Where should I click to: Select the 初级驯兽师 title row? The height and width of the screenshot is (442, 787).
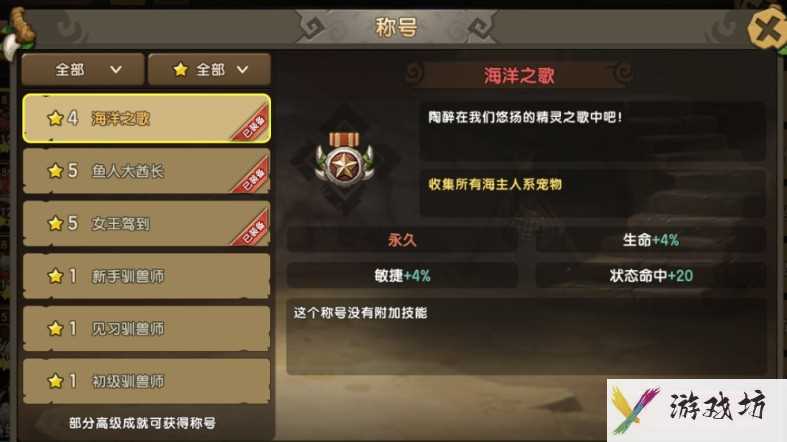click(x=147, y=381)
